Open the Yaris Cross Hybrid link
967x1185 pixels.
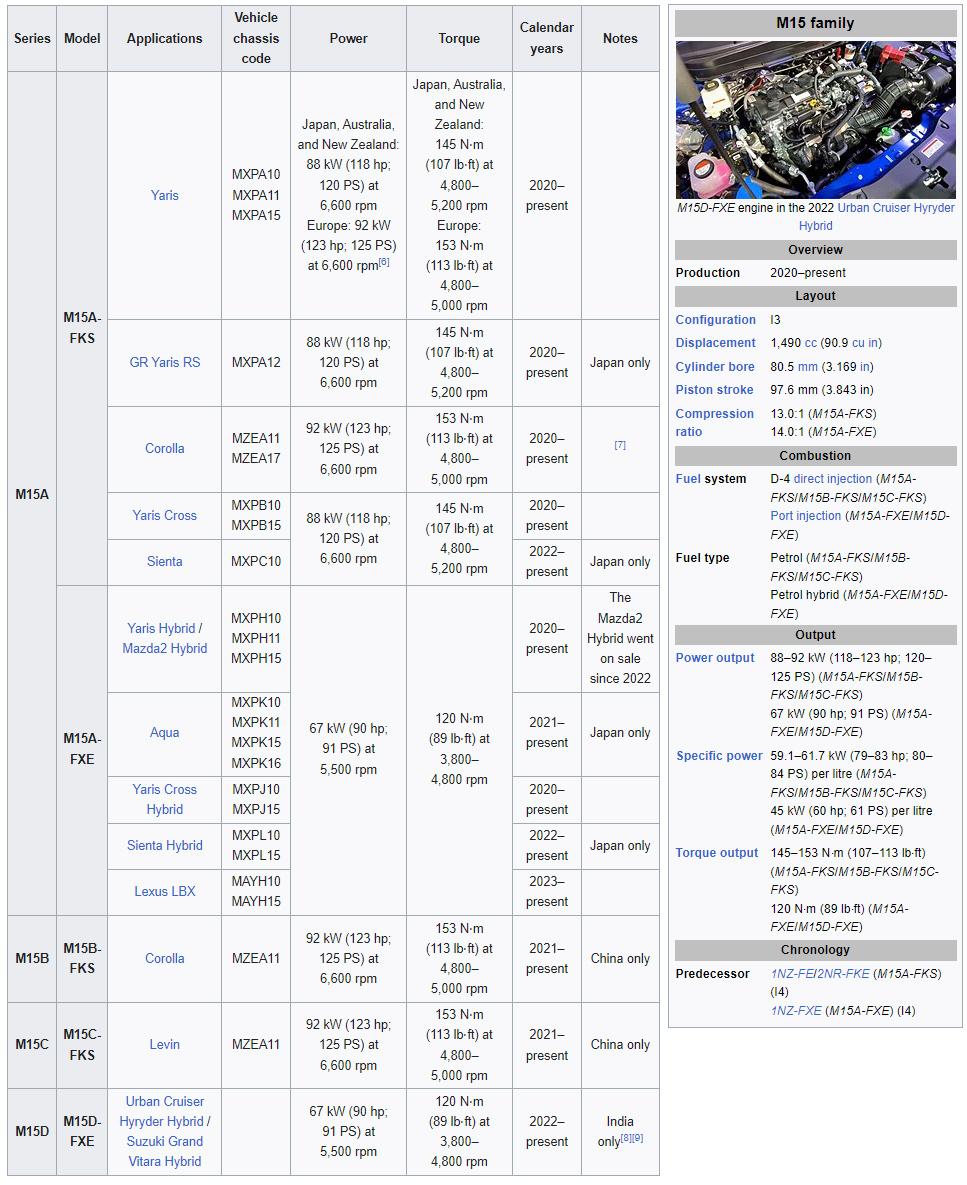pos(164,800)
